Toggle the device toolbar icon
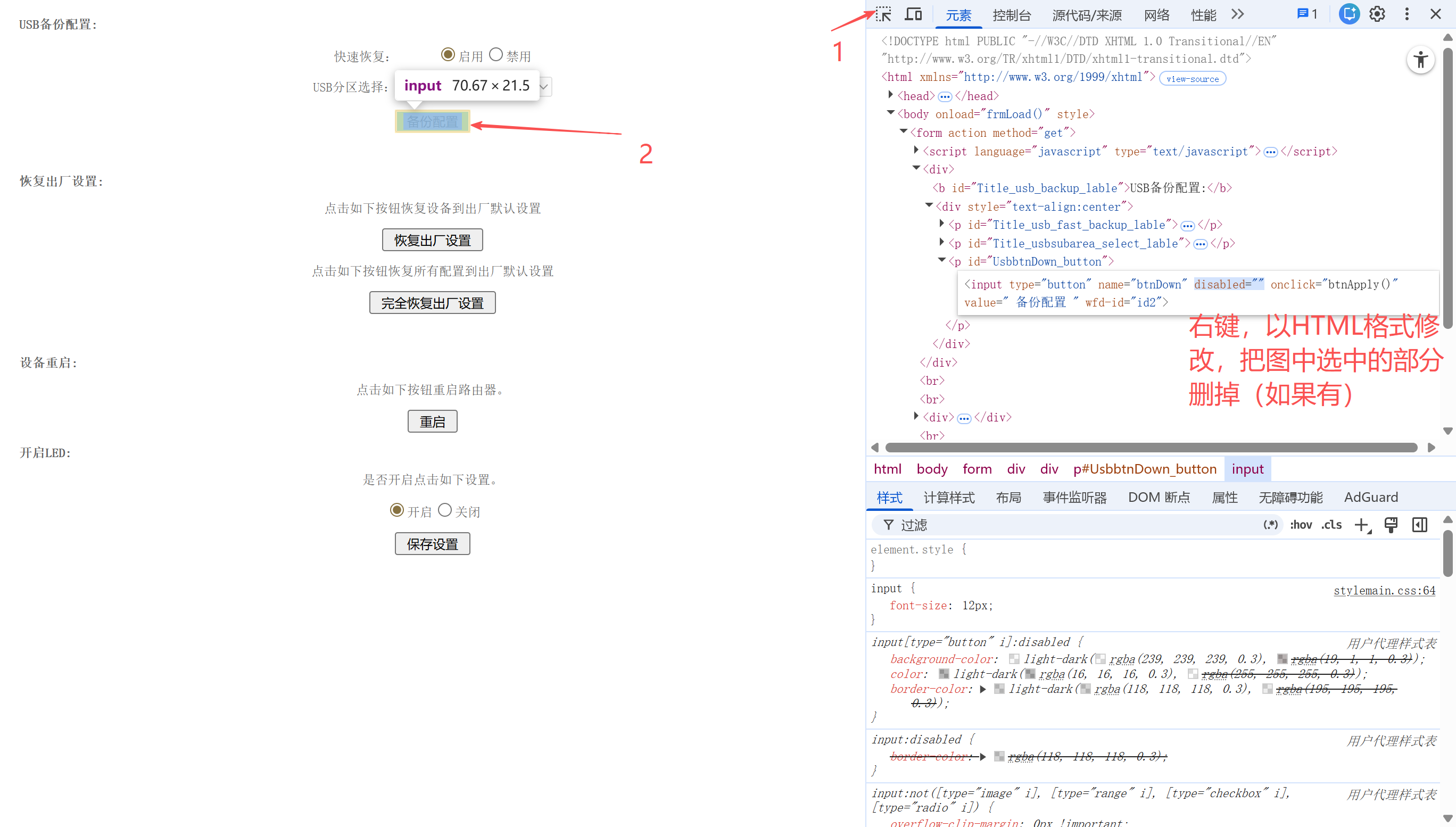This screenshot has height=827, width=1456. pyautogui.click(x=913, y=14)
